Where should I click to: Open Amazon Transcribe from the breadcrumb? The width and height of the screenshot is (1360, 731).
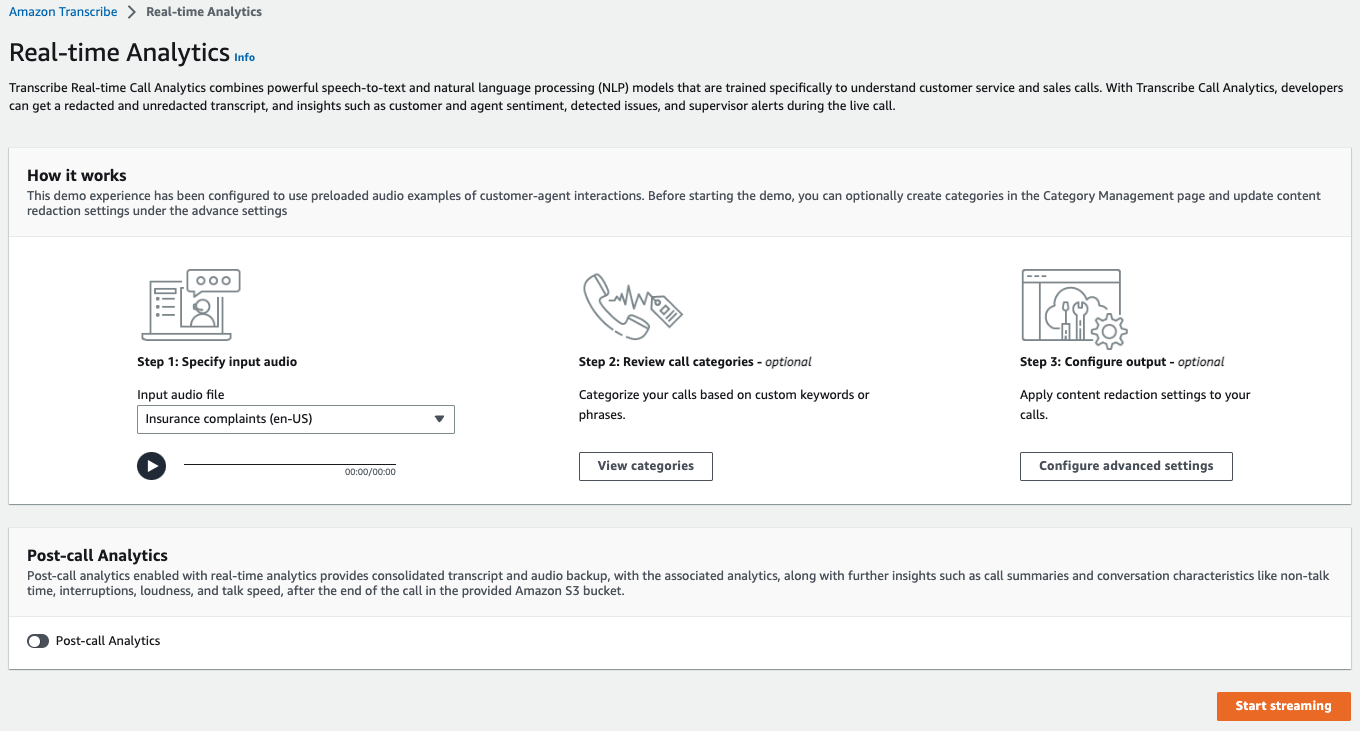tap(63, 11)
